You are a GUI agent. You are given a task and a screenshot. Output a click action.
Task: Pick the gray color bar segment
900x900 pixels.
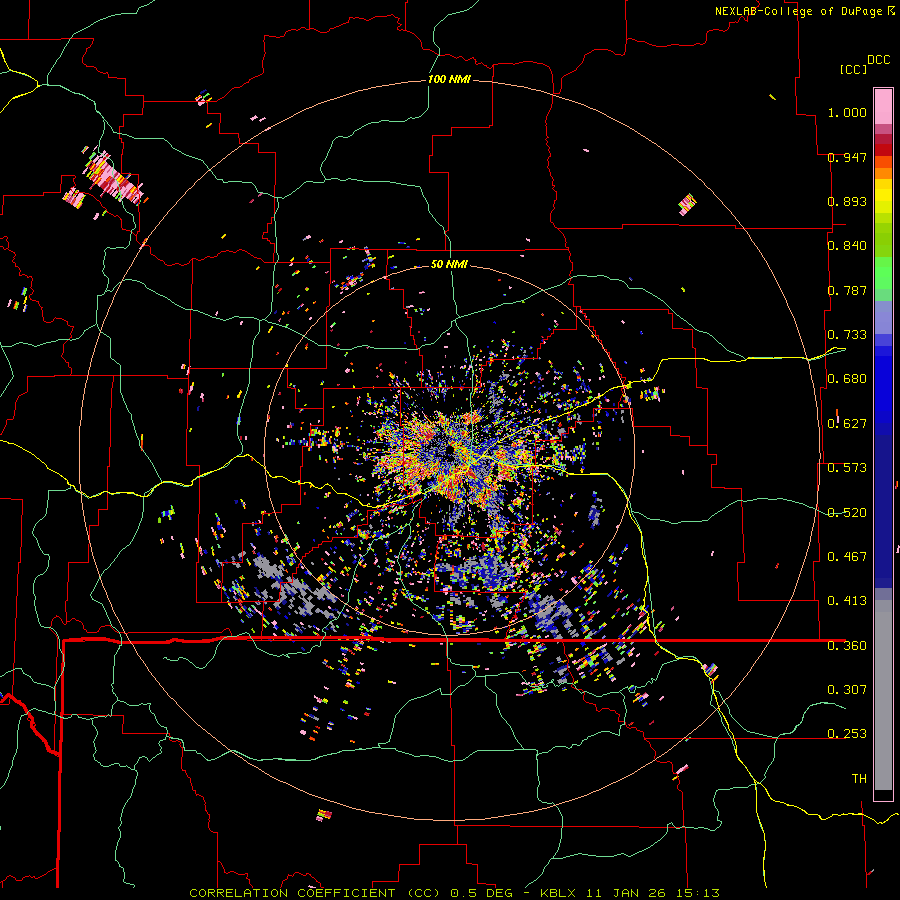point(883,695)
